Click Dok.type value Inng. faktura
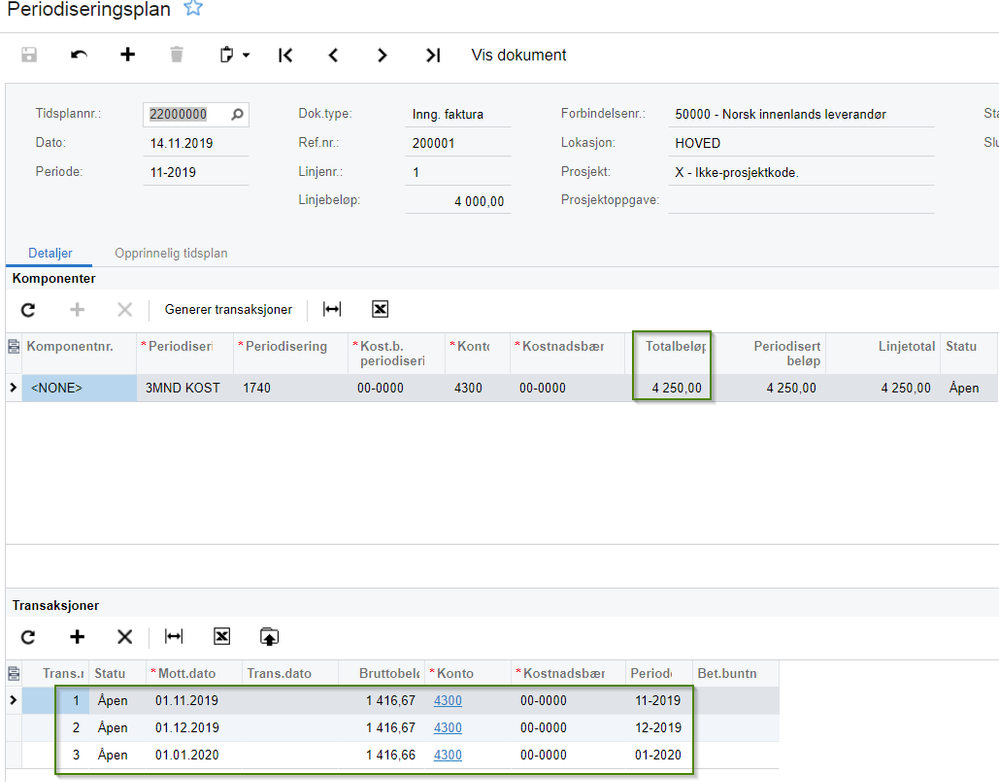The height and width of the screenshot is (782, 999). click(x=457, y=115)
